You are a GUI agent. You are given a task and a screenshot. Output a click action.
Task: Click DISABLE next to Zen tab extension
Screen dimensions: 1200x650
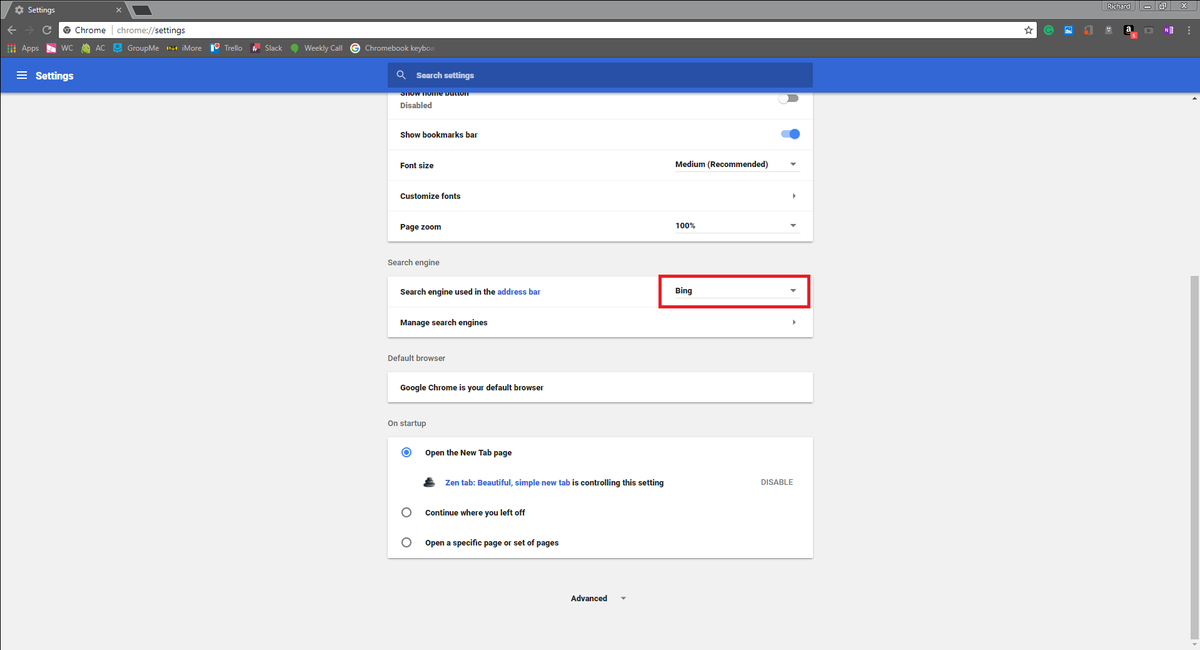777,482
